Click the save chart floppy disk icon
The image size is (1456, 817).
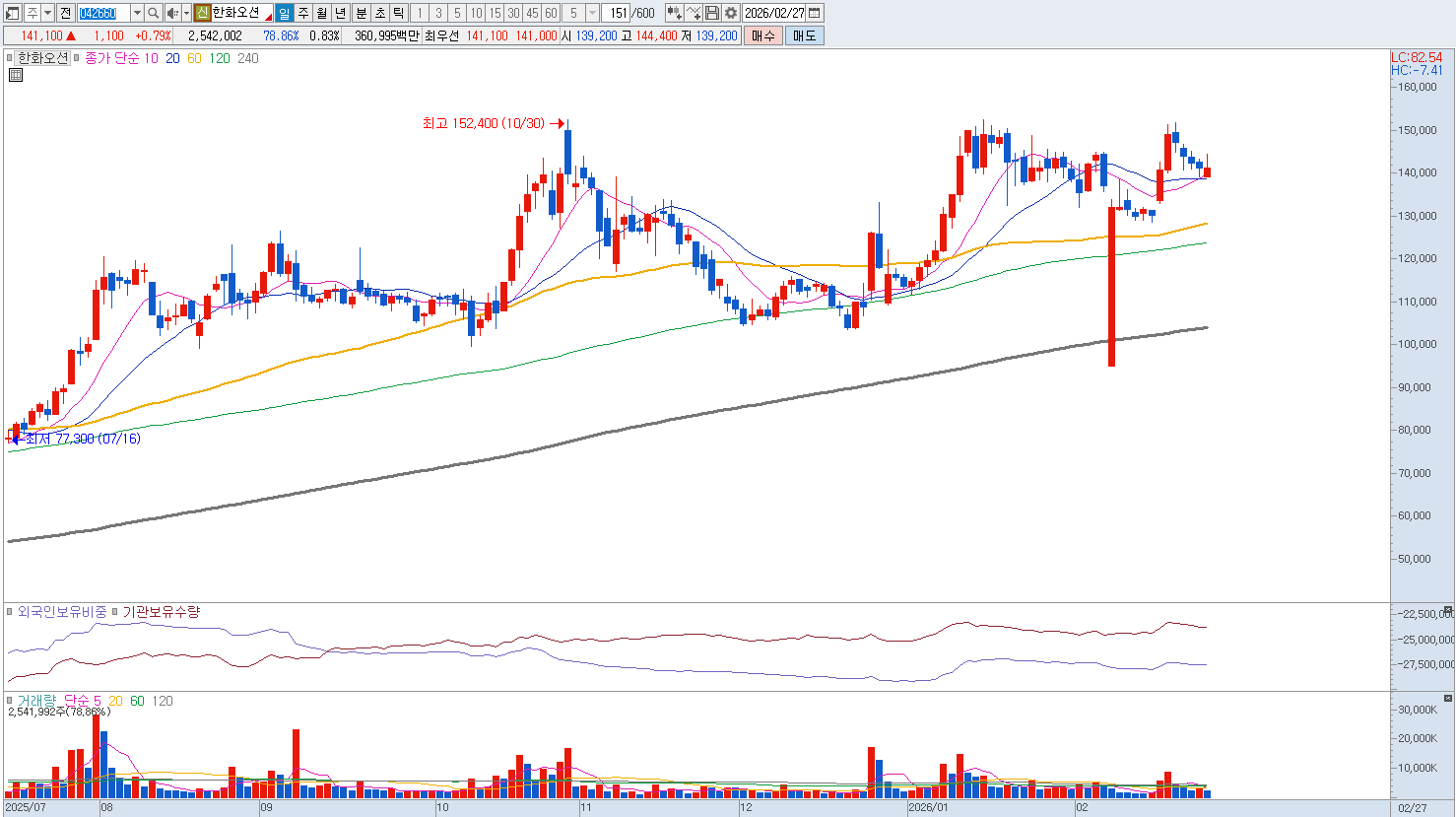tap(712, 13)
